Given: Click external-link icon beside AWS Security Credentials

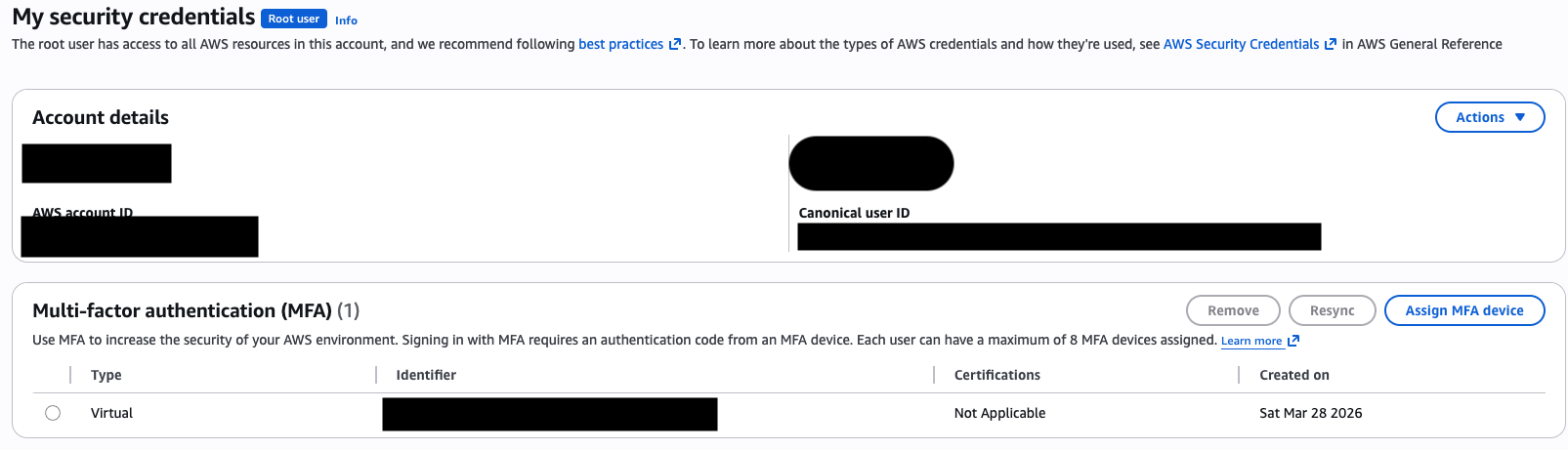Looking at the screenshot, I should (x=1330, y=45).
